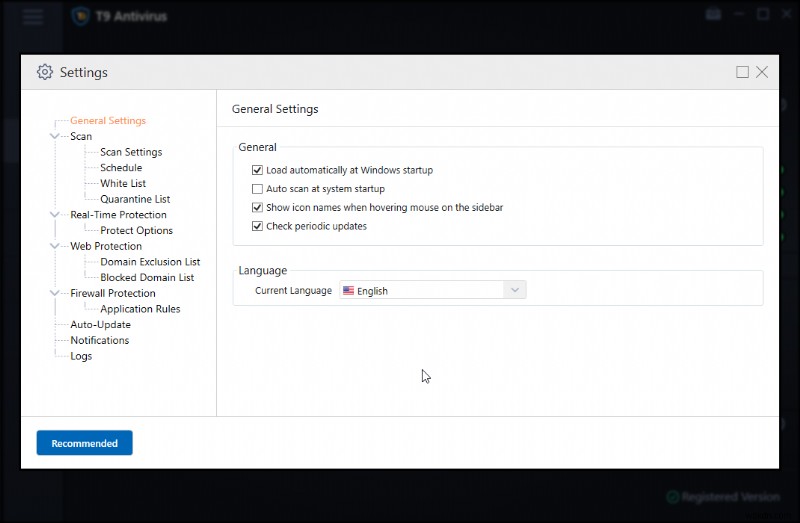Screen dimensions: 800x523
Task: Collapse the Firewall Protection node arrow
Action: tap(54, 293)
